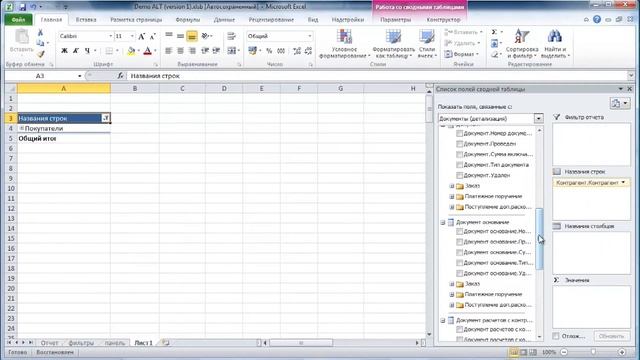Image resolution: width=640 pixels, height=360 pixels.
Task: Switch to the Формулы ribbon tab
Action: (x=187, y=20)
